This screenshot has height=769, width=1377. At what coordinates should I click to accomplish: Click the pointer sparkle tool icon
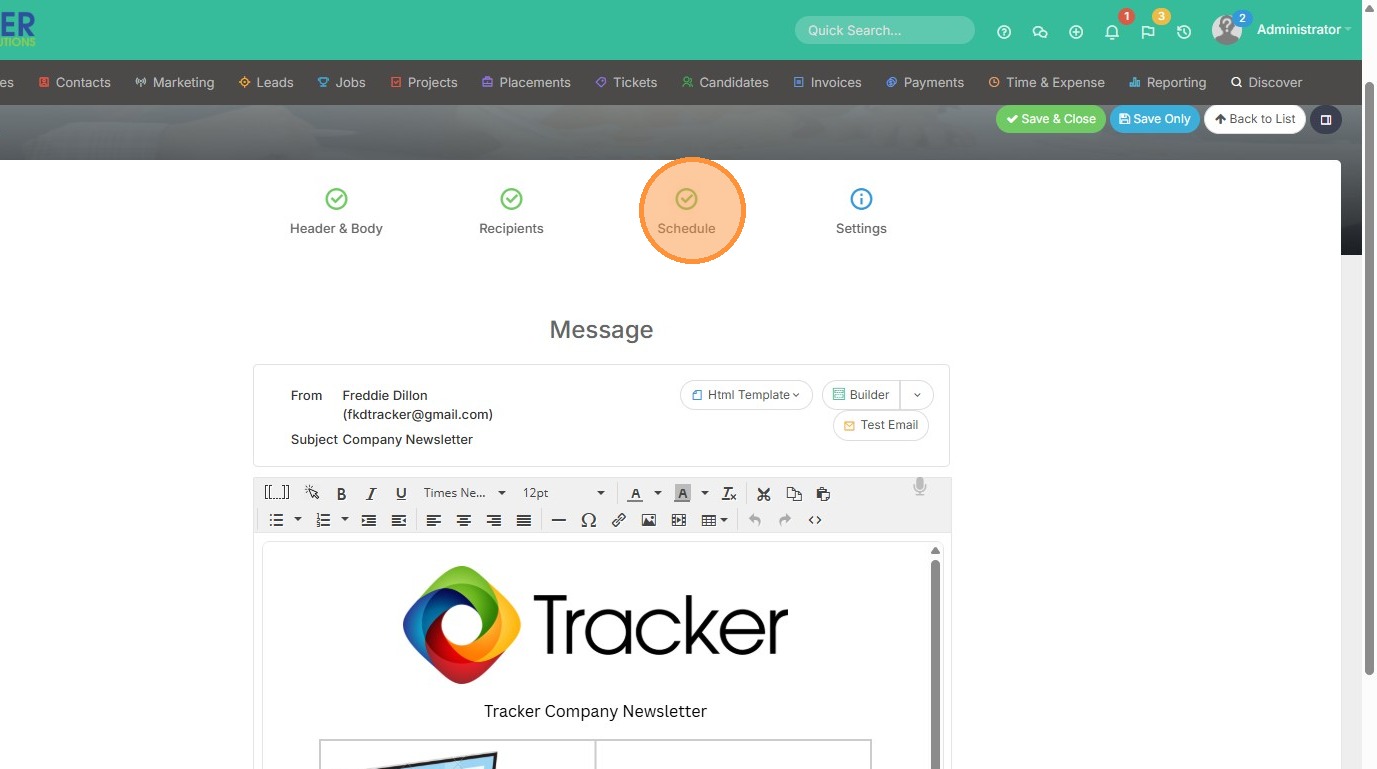click(x=312, y=493)
